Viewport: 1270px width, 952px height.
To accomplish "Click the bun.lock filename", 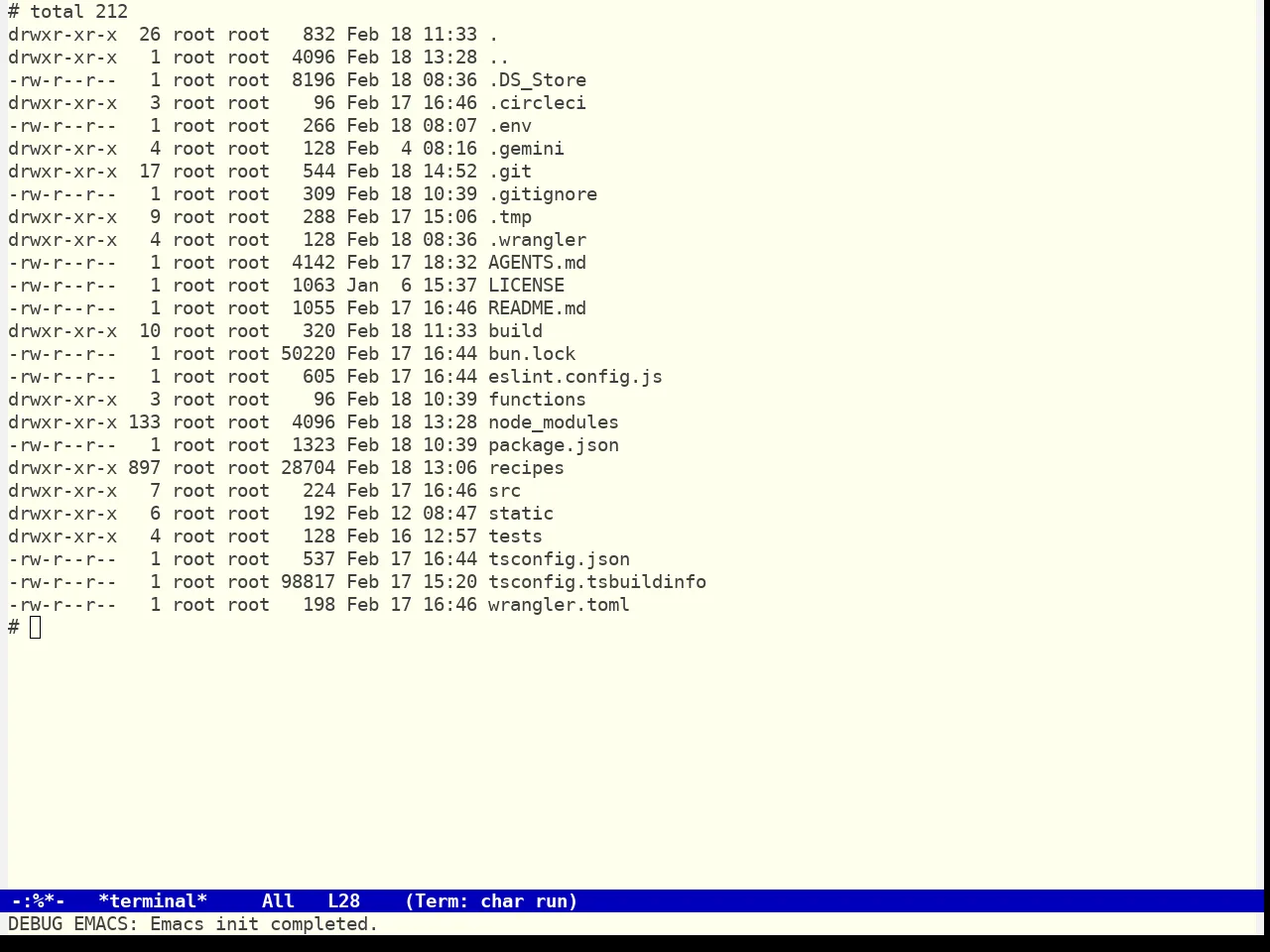I will coord(532,354).
